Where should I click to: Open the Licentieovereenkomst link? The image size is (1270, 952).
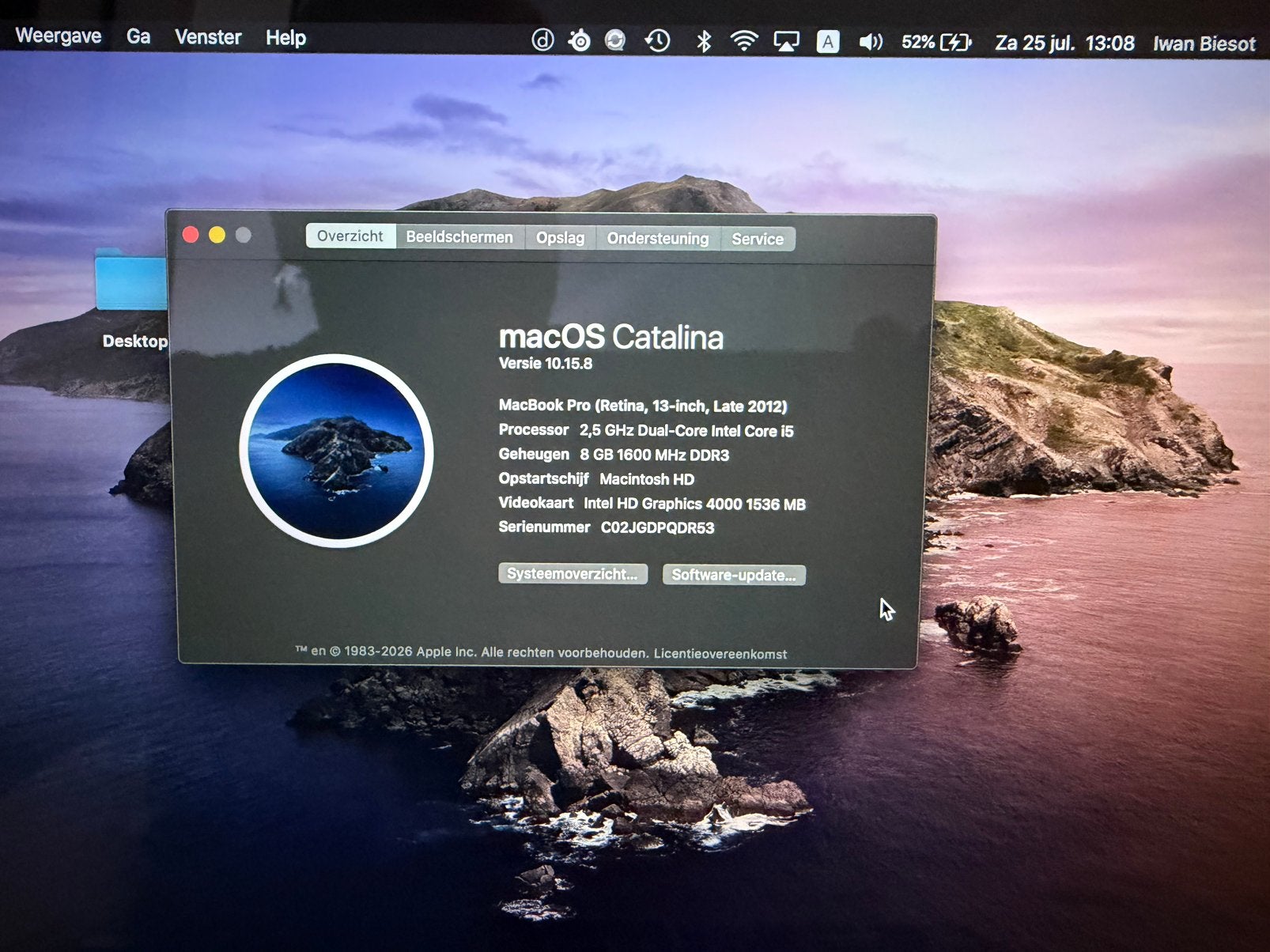[720, 654]
